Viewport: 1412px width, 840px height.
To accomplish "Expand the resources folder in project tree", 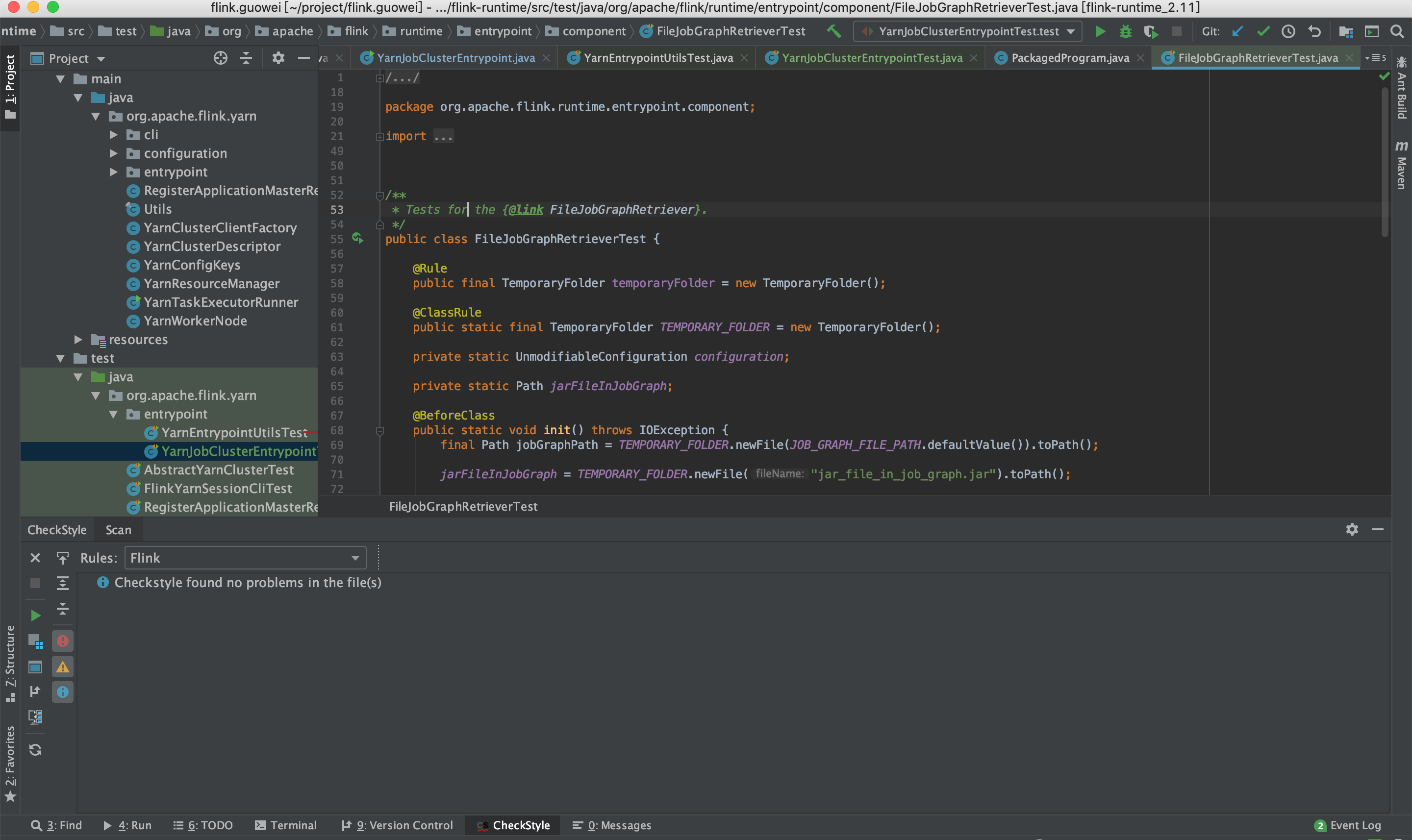I will tap(79, 340).
